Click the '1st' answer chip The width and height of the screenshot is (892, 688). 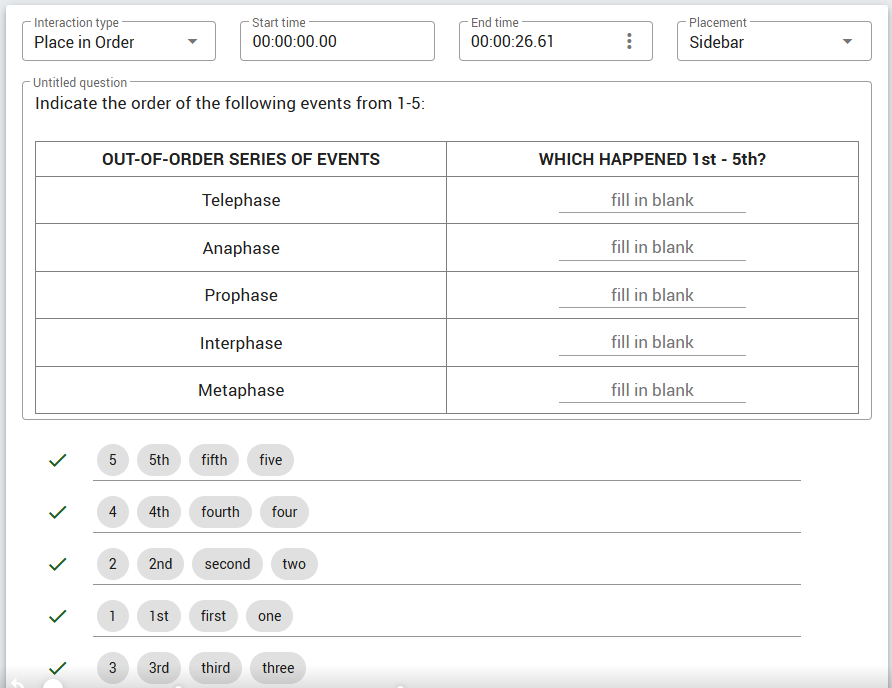[x=159, y=616]
